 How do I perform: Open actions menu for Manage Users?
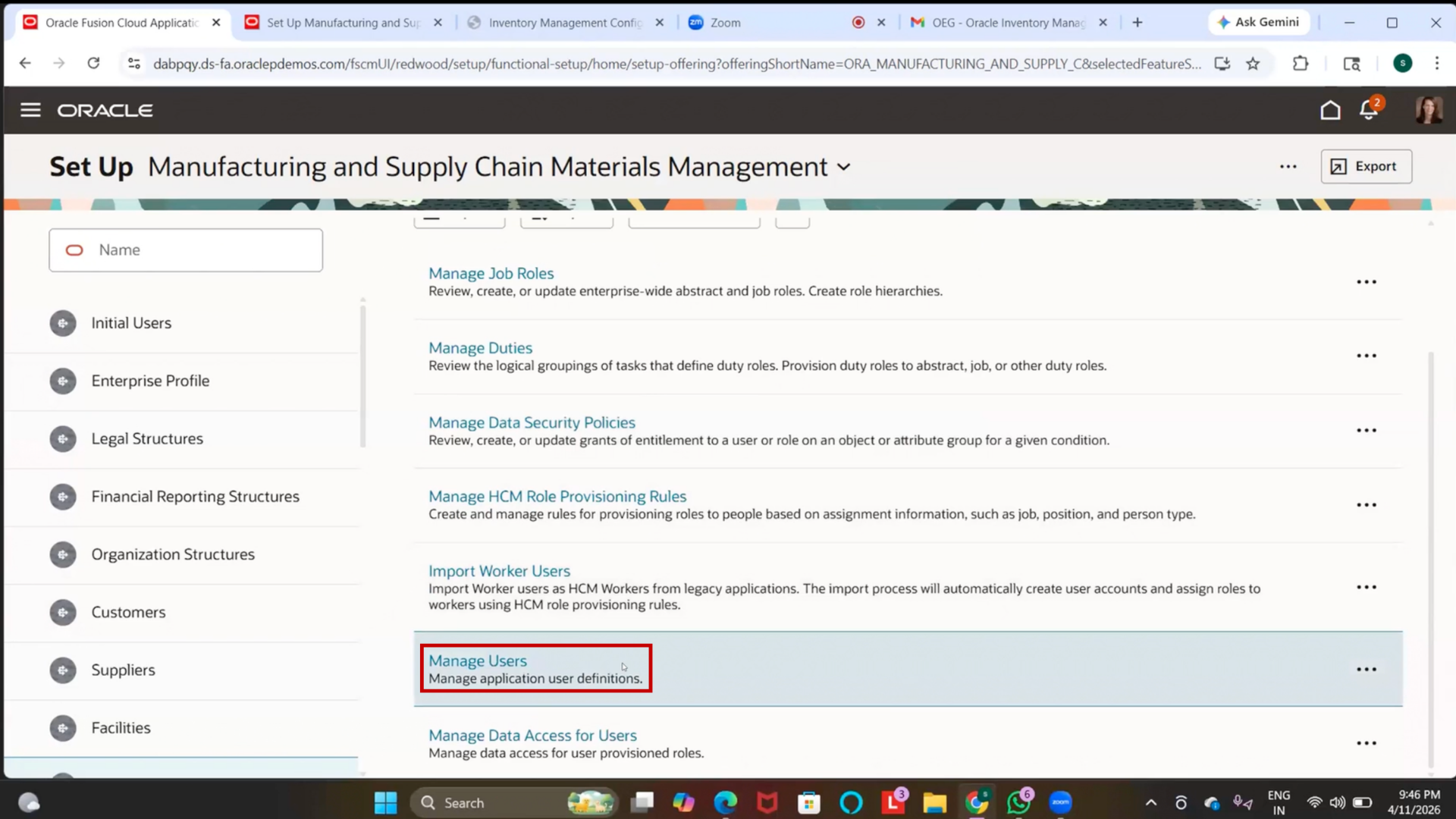tap(1367, 670)
